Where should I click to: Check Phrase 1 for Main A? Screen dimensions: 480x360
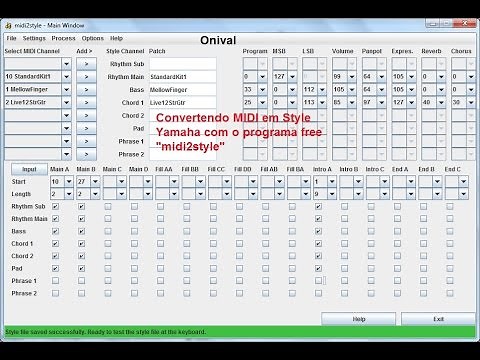pos(55,281)
